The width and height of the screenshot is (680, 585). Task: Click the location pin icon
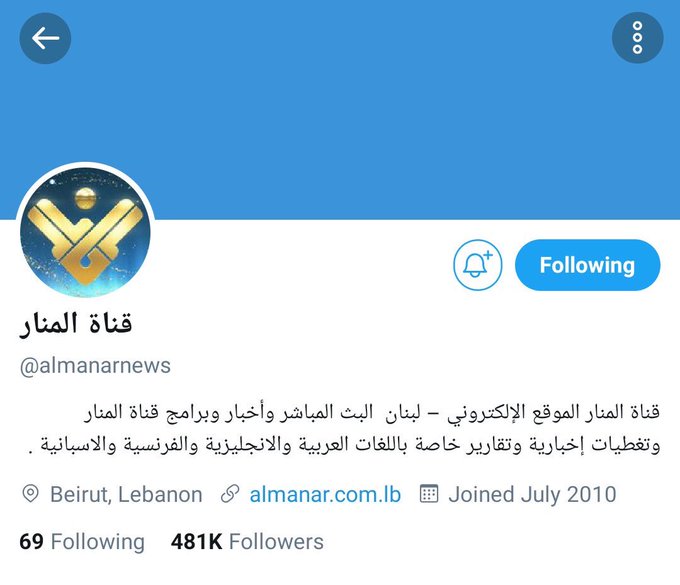[x=30, y=494]
